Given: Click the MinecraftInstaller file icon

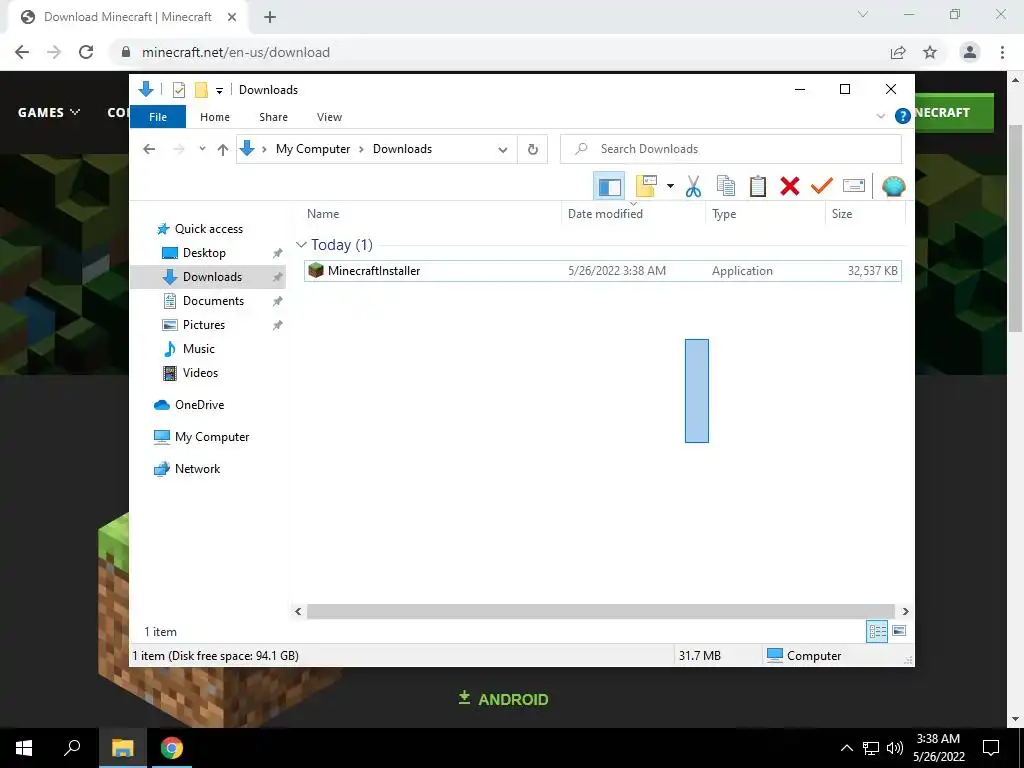Looking at the screenshot, I should [x=316, y=270].
